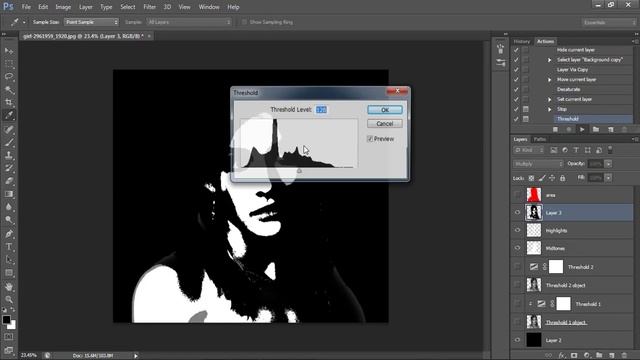Viewport: 640px width, 360px height.
Task: Select the Hand tool
Action: 9,287
